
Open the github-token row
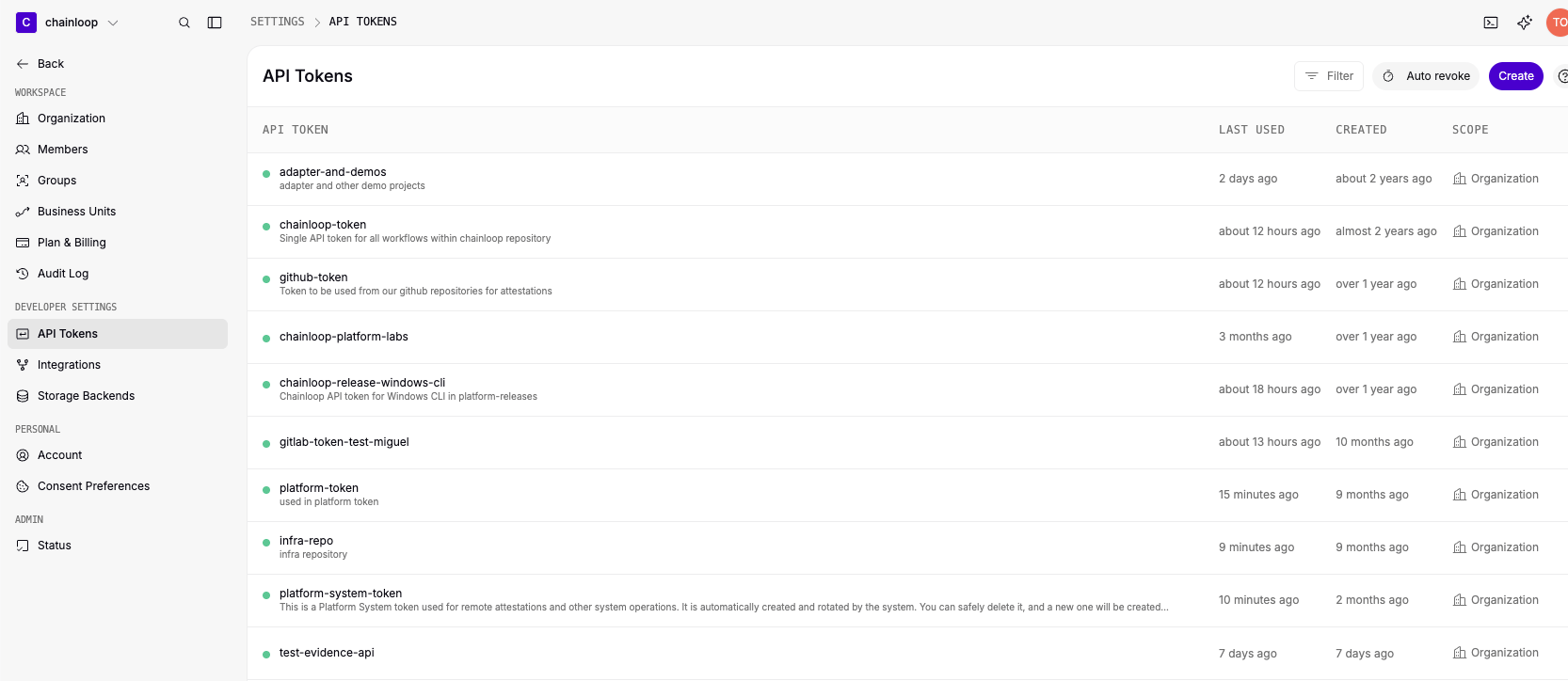pos(907,284)
